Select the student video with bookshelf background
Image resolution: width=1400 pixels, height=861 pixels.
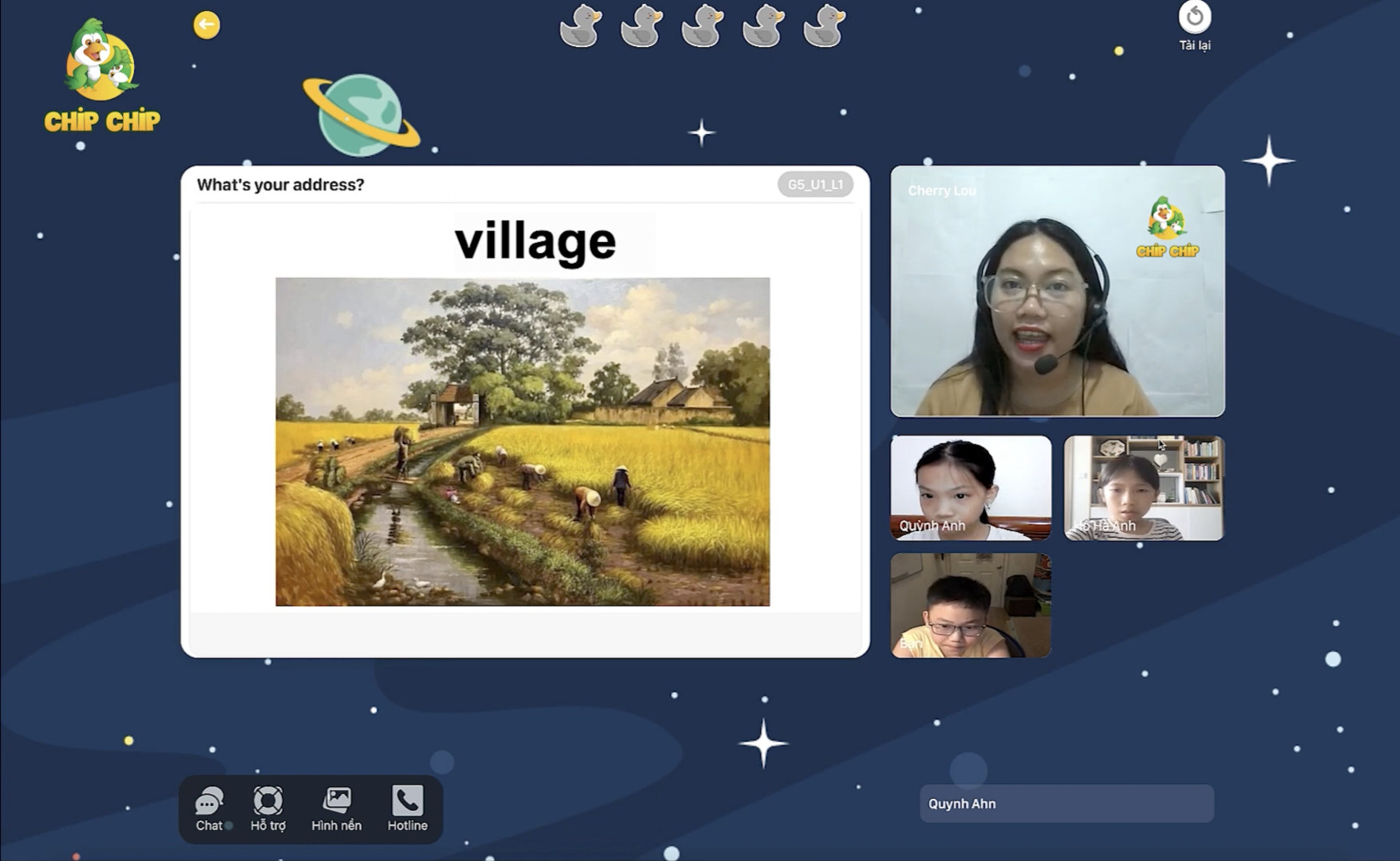pos(1144,487)
